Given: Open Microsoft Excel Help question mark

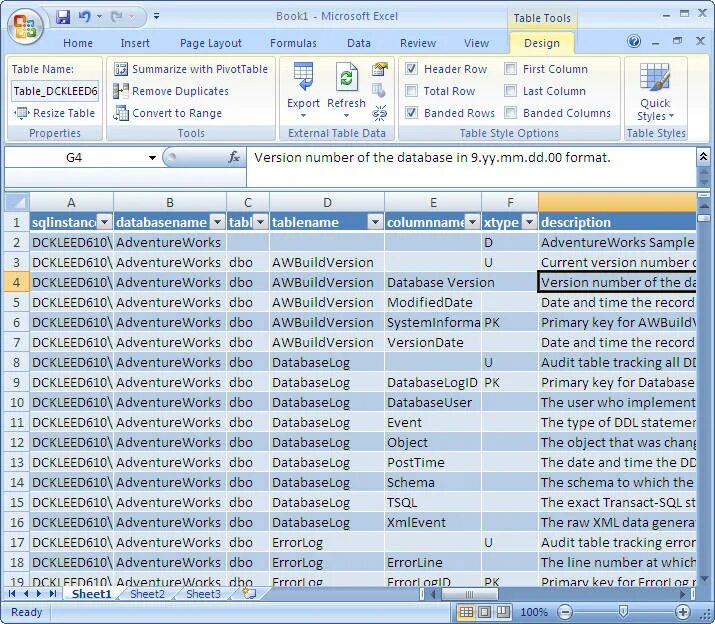Looking at the screenshot, I should (x=634, y=42).
